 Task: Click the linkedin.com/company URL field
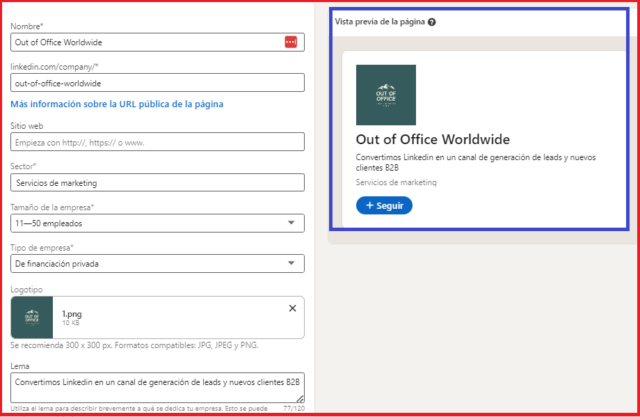tap(157, 83)
